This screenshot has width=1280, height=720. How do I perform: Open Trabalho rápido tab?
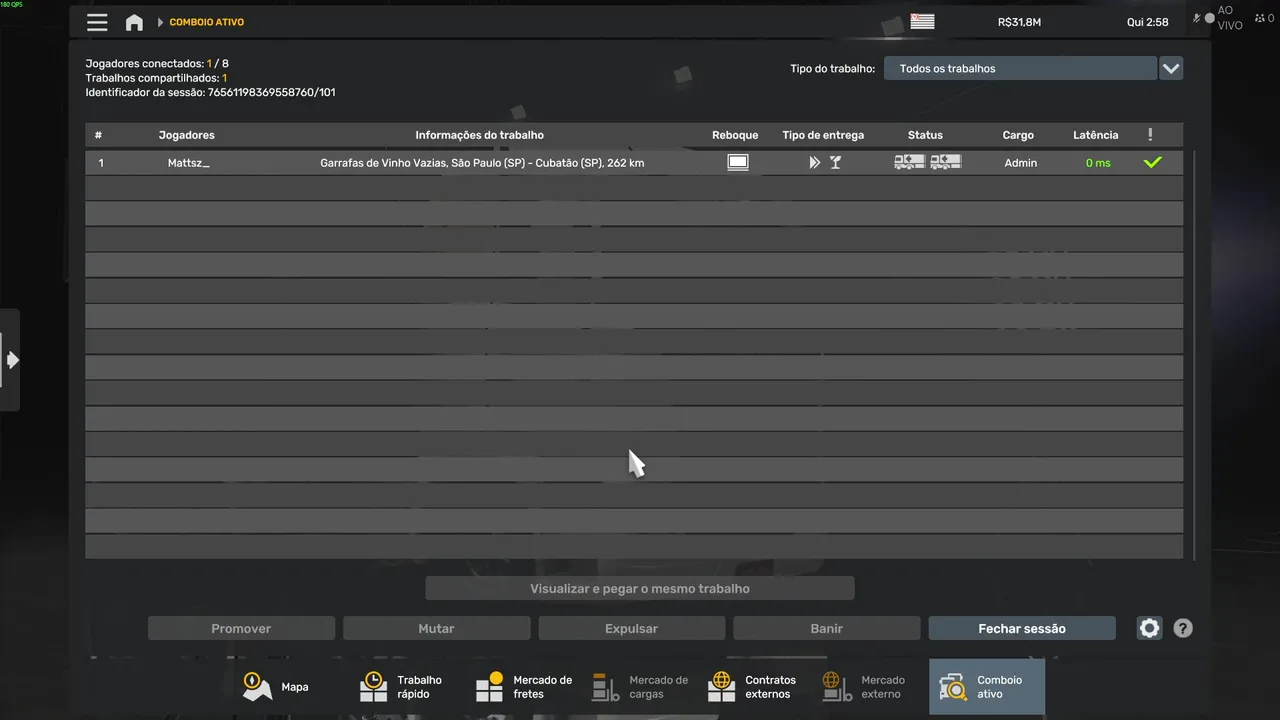coord(403,687)
